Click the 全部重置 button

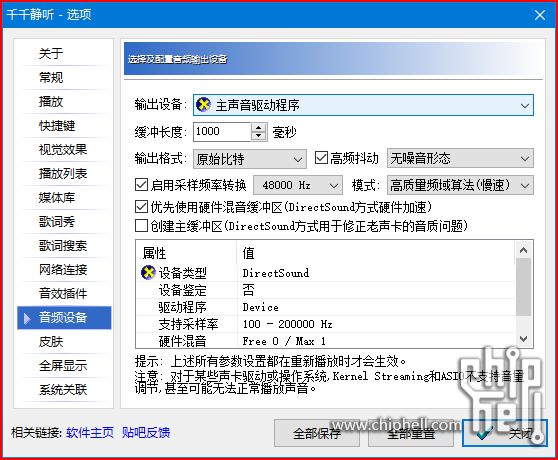tap(411, 433)
